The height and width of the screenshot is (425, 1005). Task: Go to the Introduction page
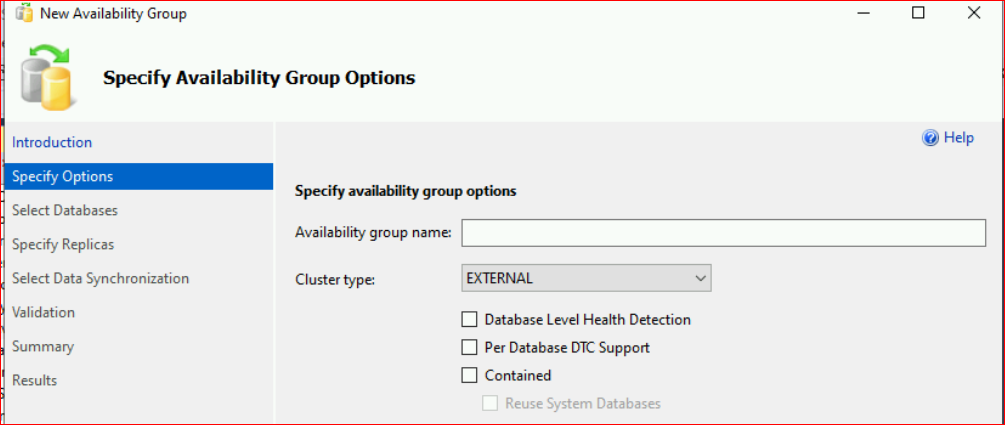[x=52, y=143]
